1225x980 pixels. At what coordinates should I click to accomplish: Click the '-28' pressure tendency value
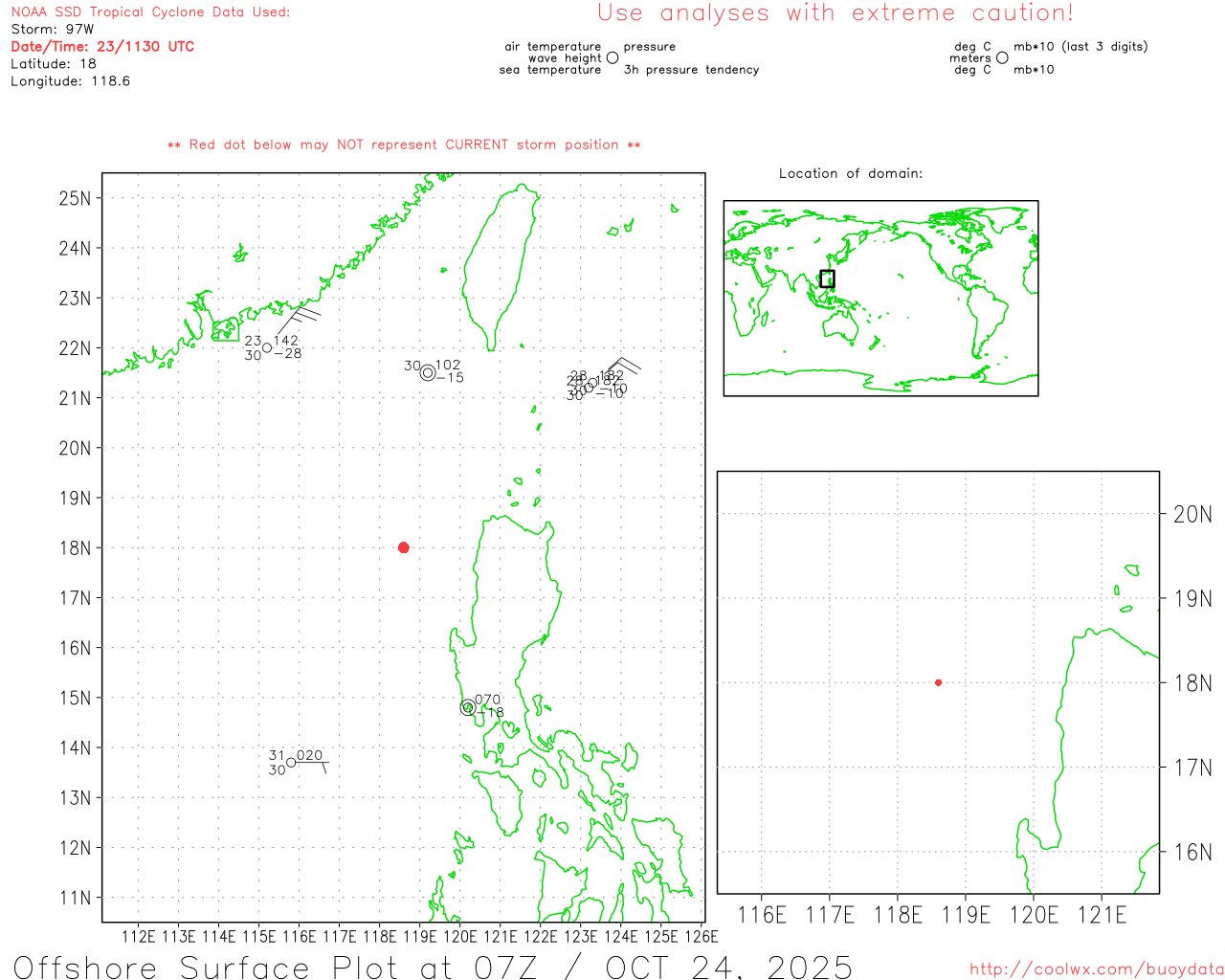[x=287, y=354]
